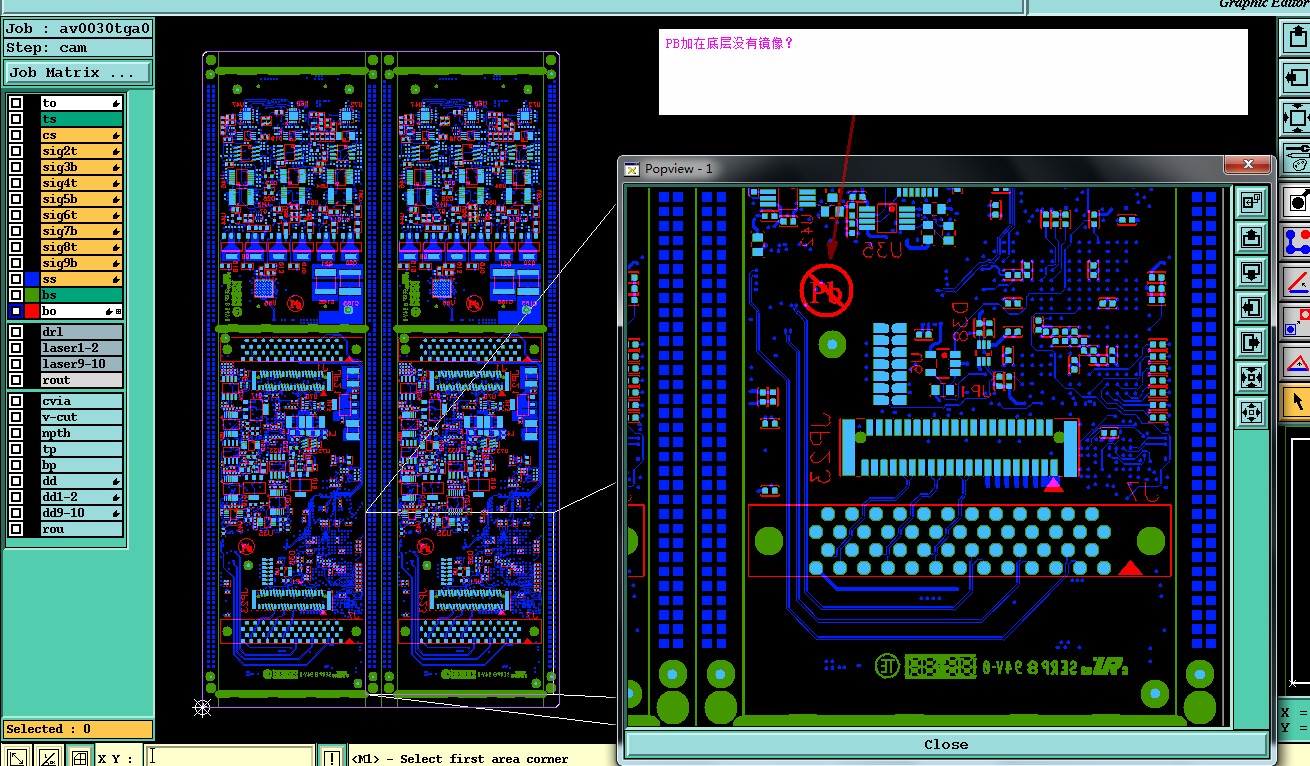Enable the checkbox for layer drl
This screenshot has width=1310, height=766.
point(16,332)
